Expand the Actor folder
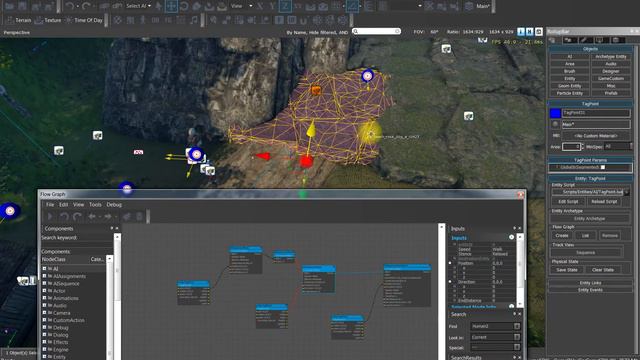Viewport: 640px width, 360px height. coord(44,291)
